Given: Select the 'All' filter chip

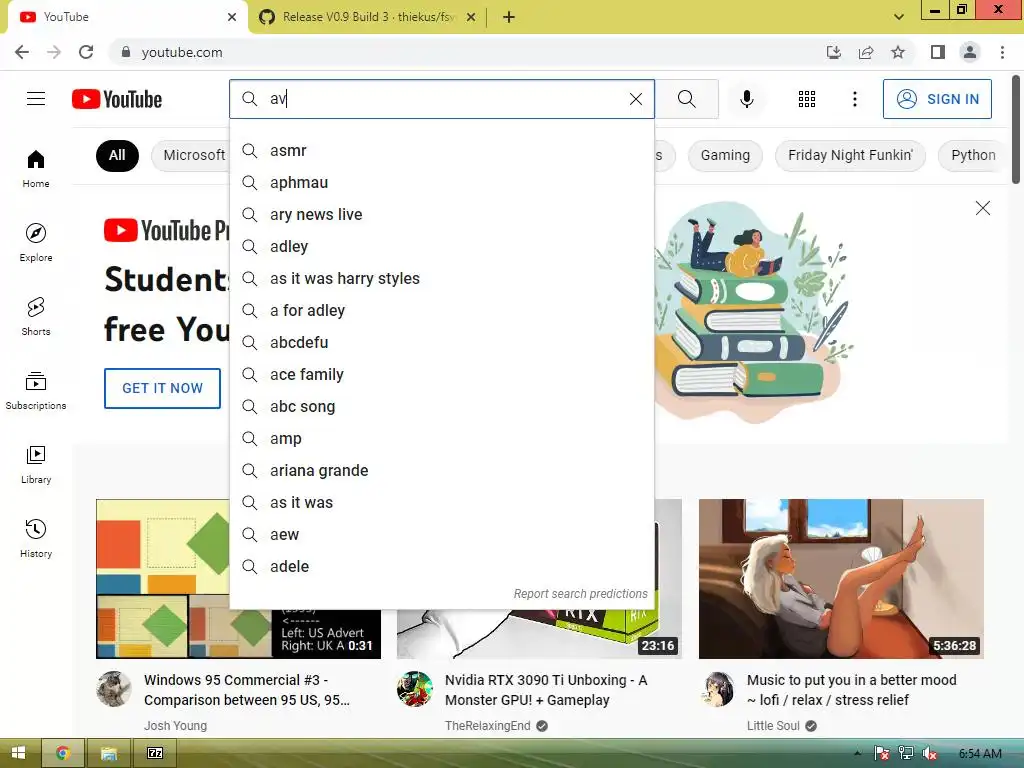Looking at the screenshot, I should point(117,155).
